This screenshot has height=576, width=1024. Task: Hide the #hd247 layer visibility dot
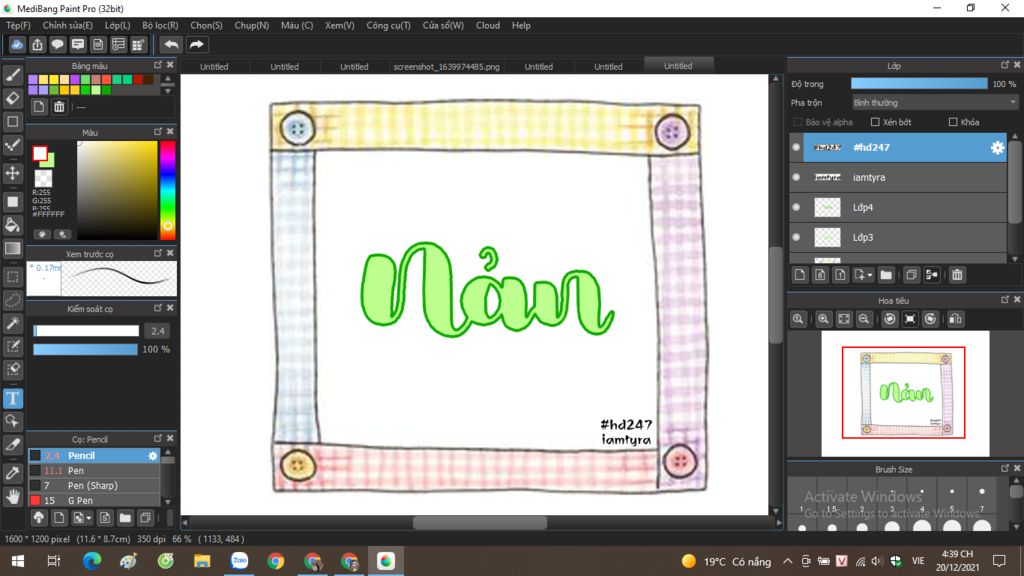tap(796, 148)
